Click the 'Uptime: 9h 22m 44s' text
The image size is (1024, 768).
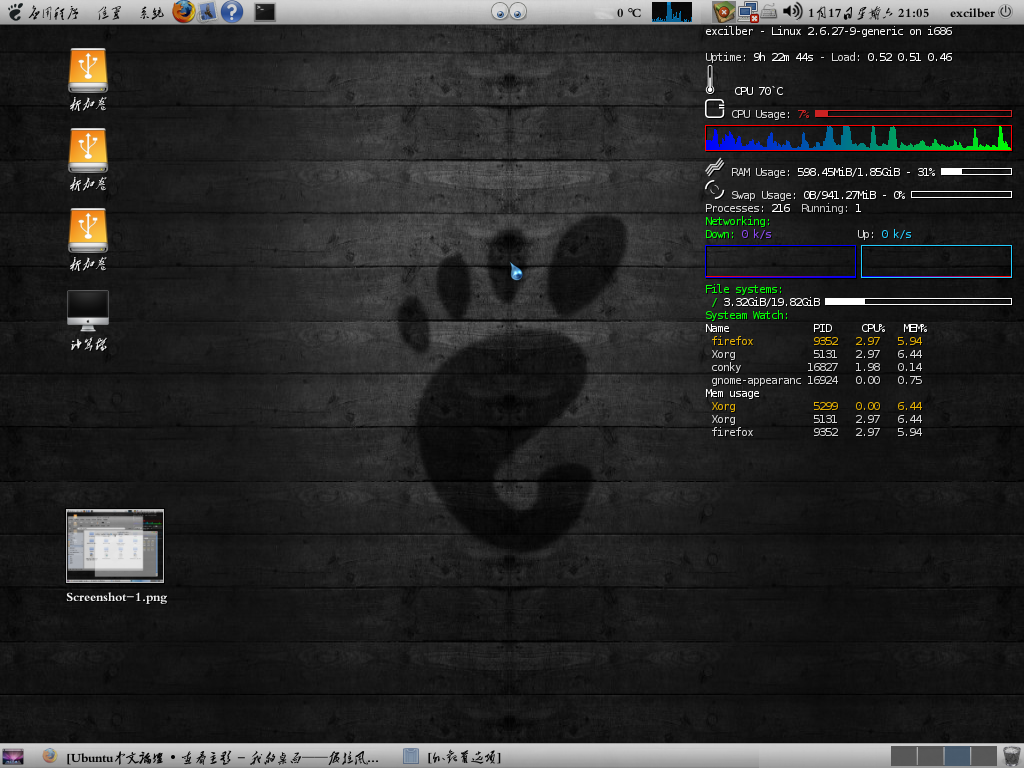759,57
